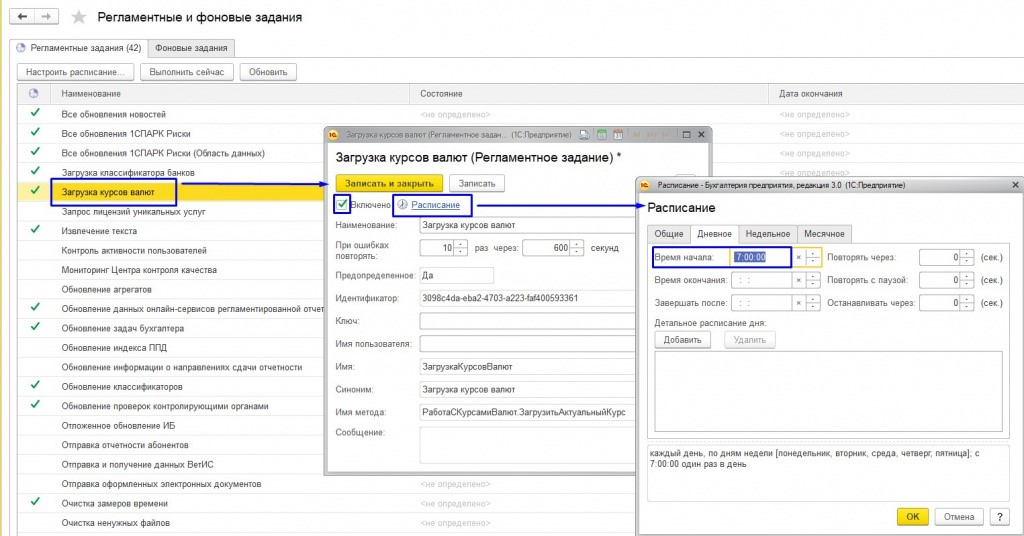Click the help question mark button in Расписание
The image size is (1024, 536).
click(998, 516)
